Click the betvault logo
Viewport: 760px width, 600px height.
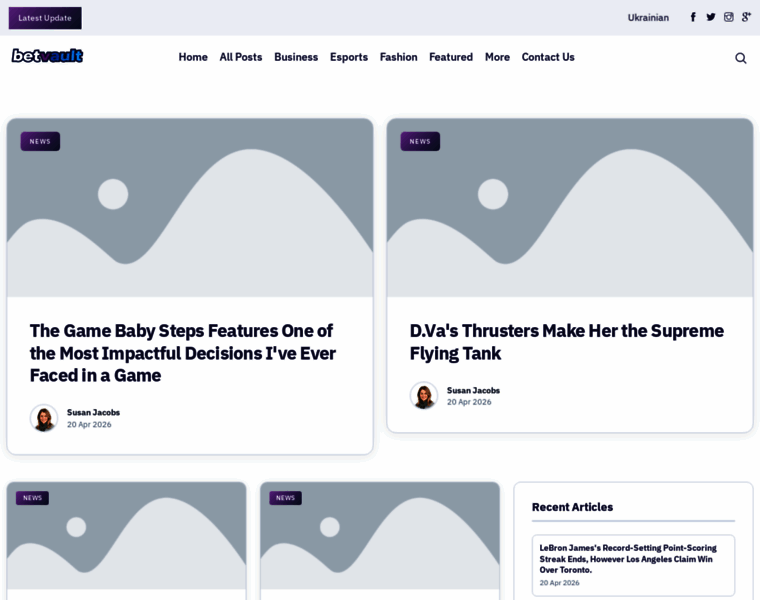pos(48,56)
